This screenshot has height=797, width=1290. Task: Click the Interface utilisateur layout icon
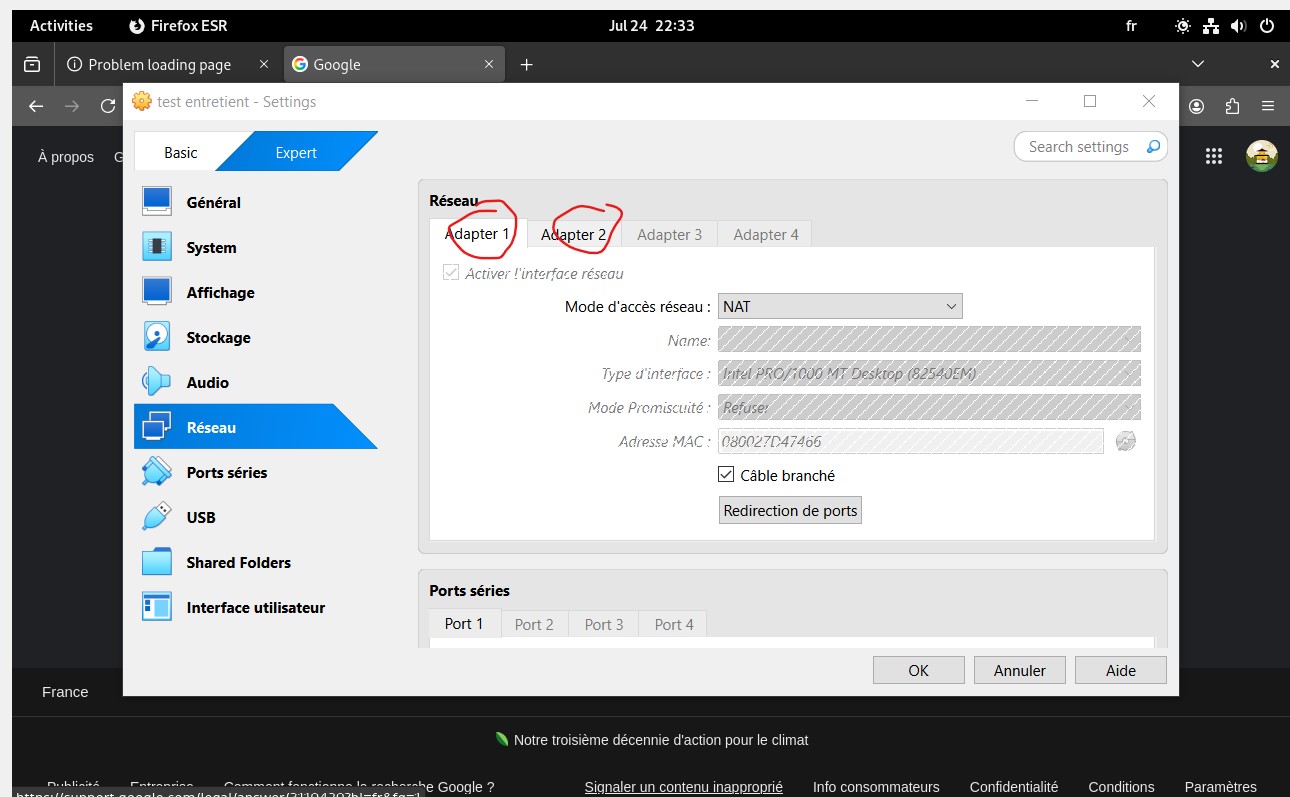tap(157, 607)
